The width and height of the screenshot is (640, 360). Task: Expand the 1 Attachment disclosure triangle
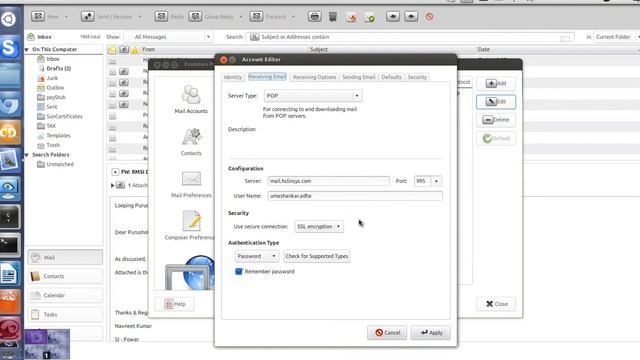point(113,185)
